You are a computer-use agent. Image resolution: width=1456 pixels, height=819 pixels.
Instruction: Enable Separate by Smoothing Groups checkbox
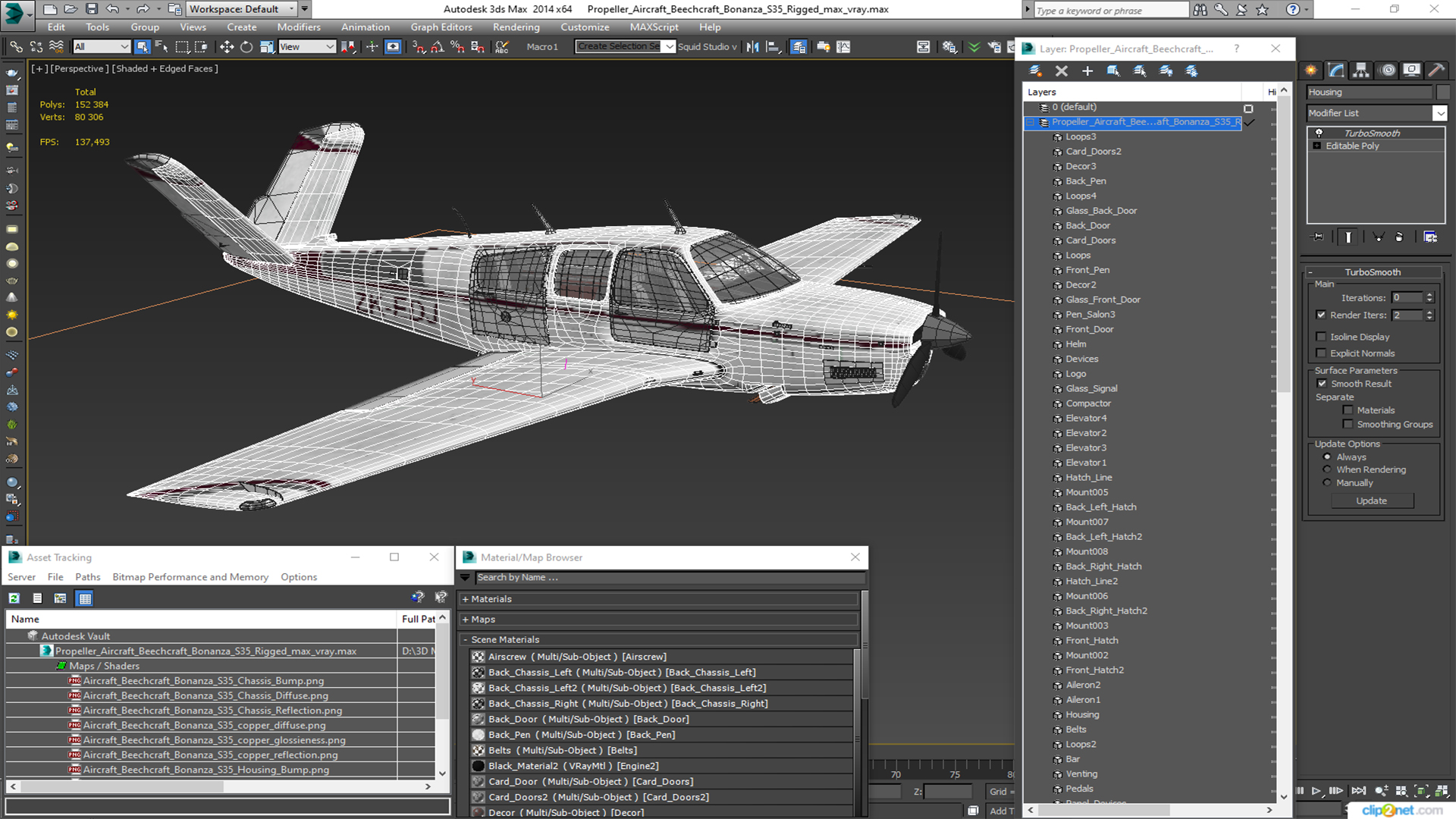(x=1348, y=425)
